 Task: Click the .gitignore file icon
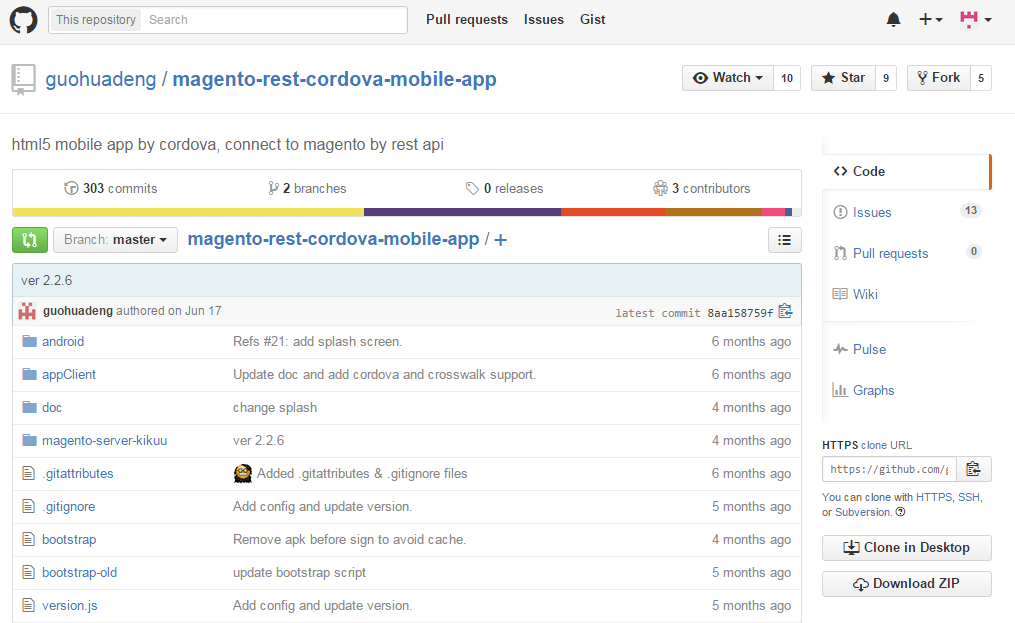(28, 506)
